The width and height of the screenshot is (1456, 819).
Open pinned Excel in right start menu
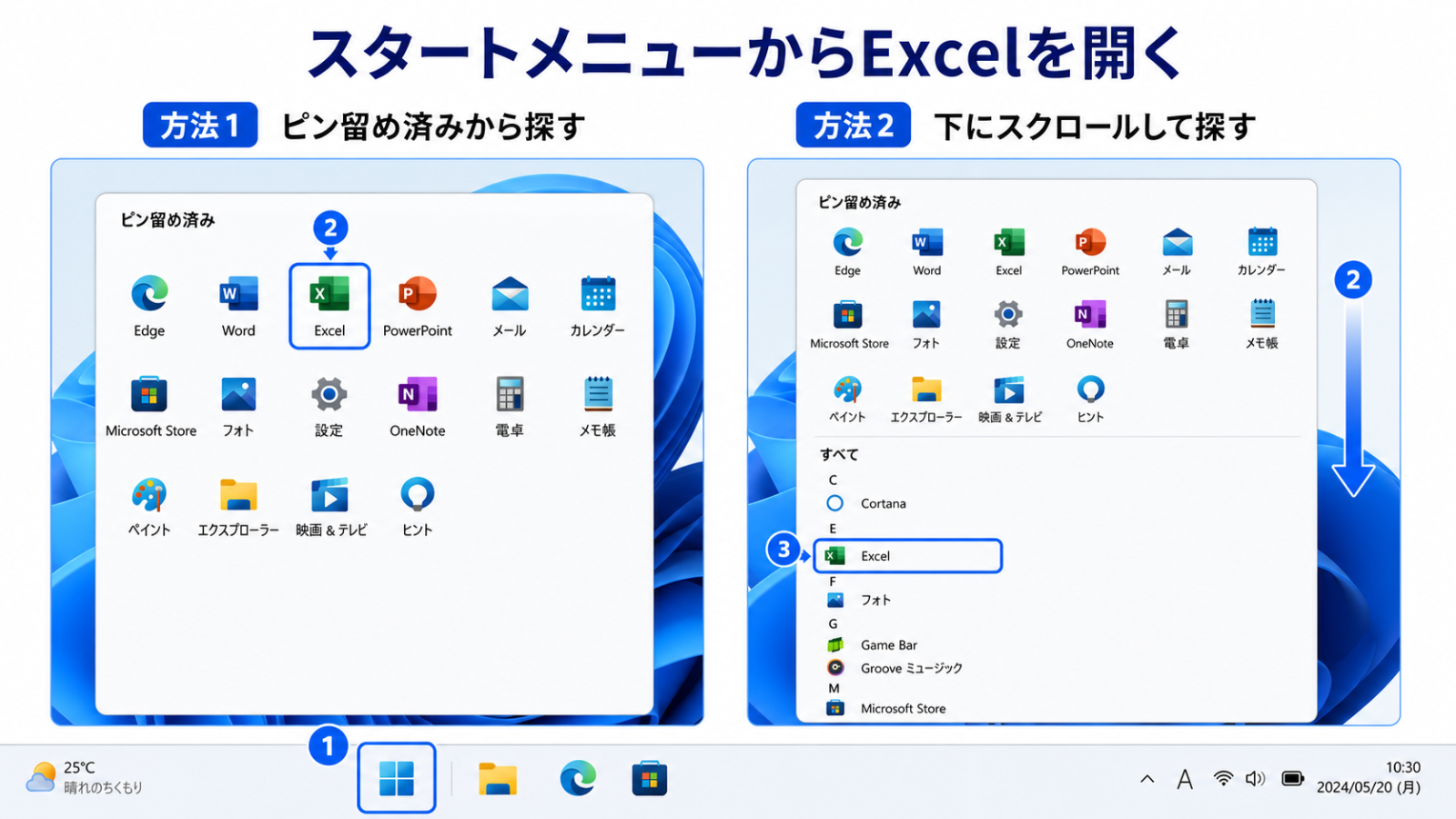point(1008,251)
